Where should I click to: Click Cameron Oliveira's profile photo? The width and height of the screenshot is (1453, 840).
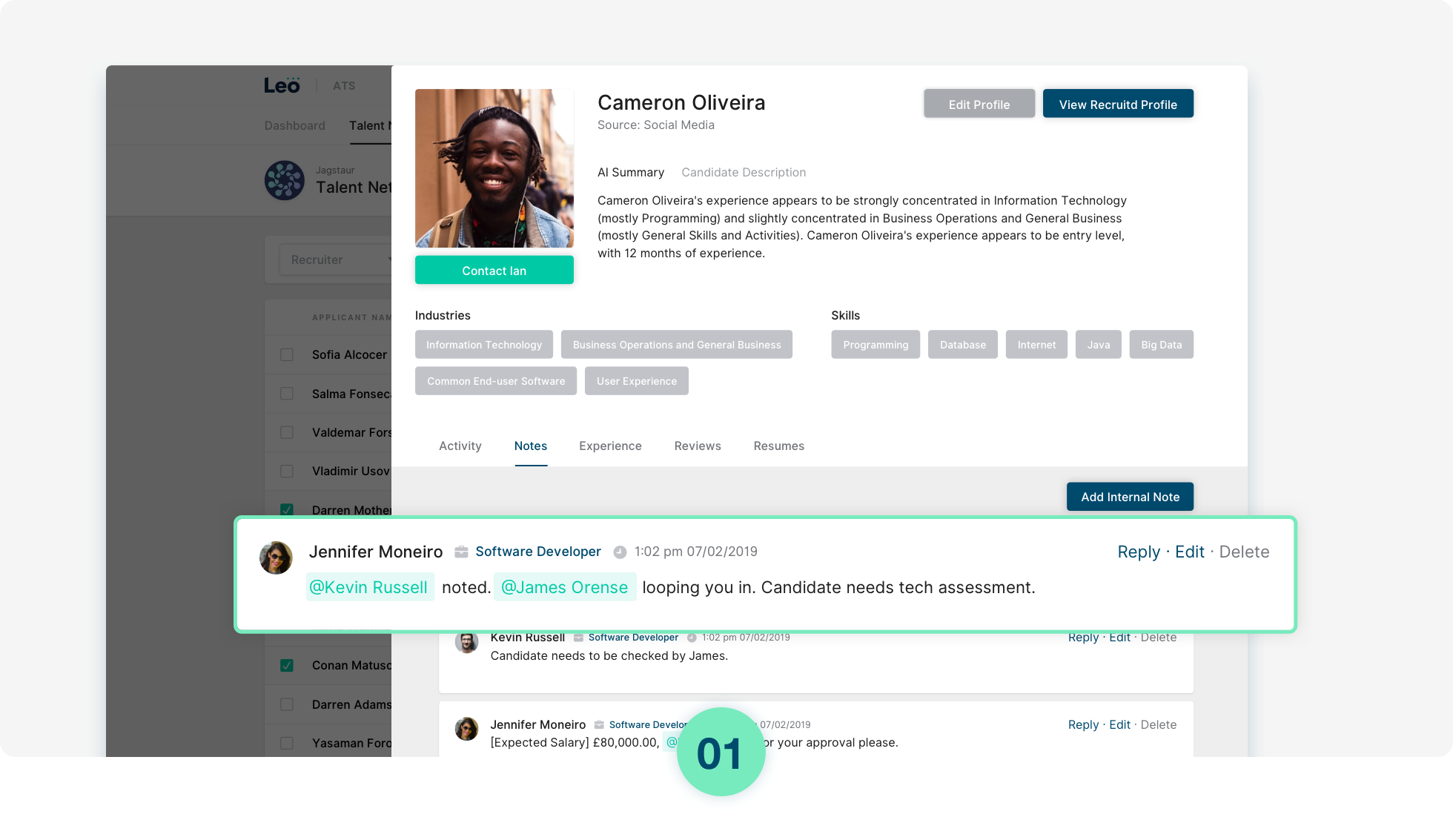(494, 168)
